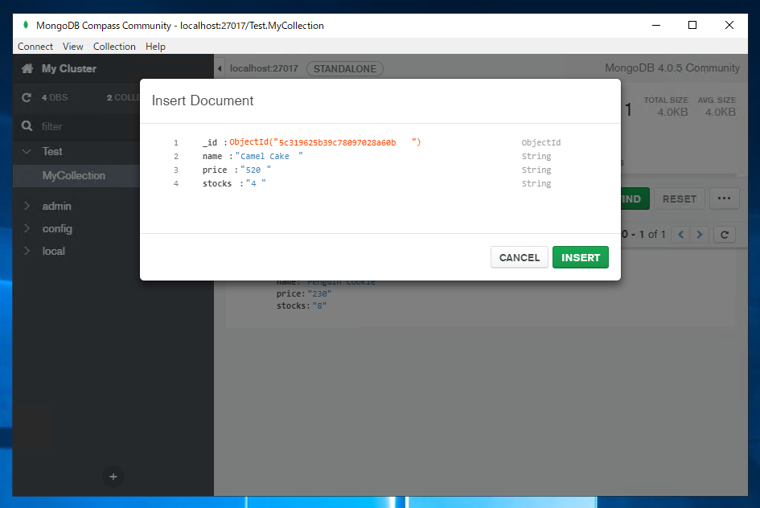Change the ObjectId type for _id
The image size is (760, 508).
(x=541, y=143)
